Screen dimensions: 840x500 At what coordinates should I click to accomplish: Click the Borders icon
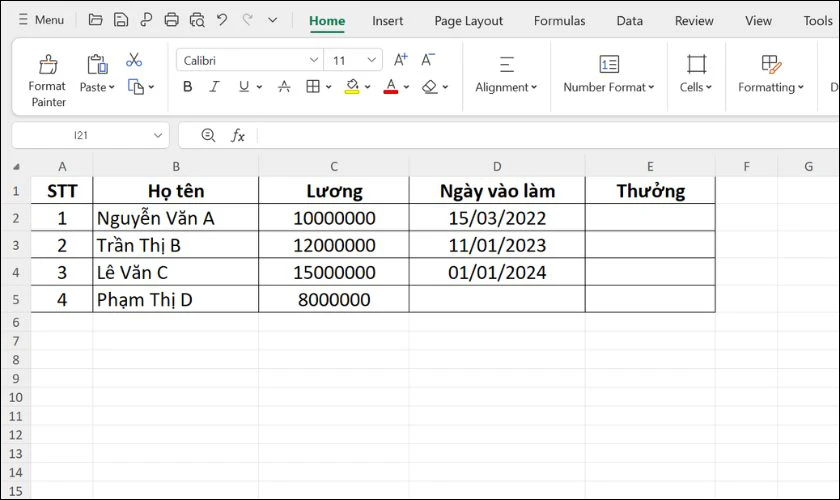pos(313,86)
